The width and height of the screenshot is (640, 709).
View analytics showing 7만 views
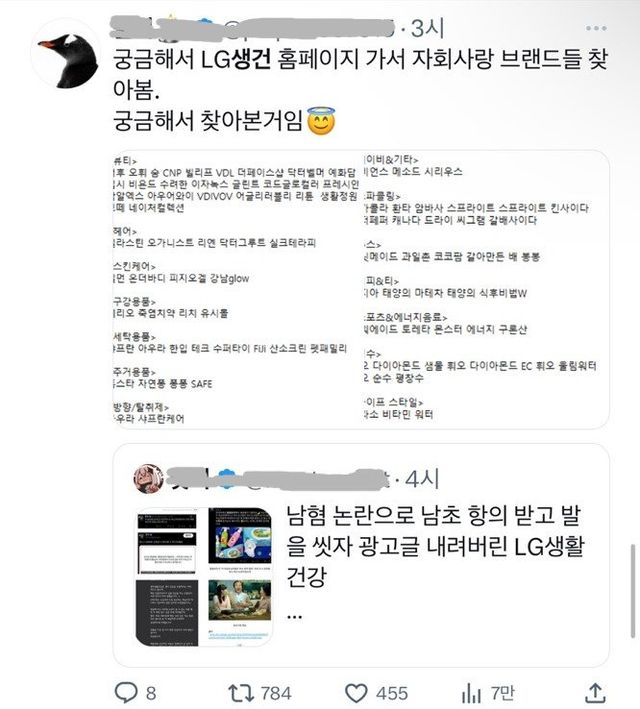[x=470, y=694]
